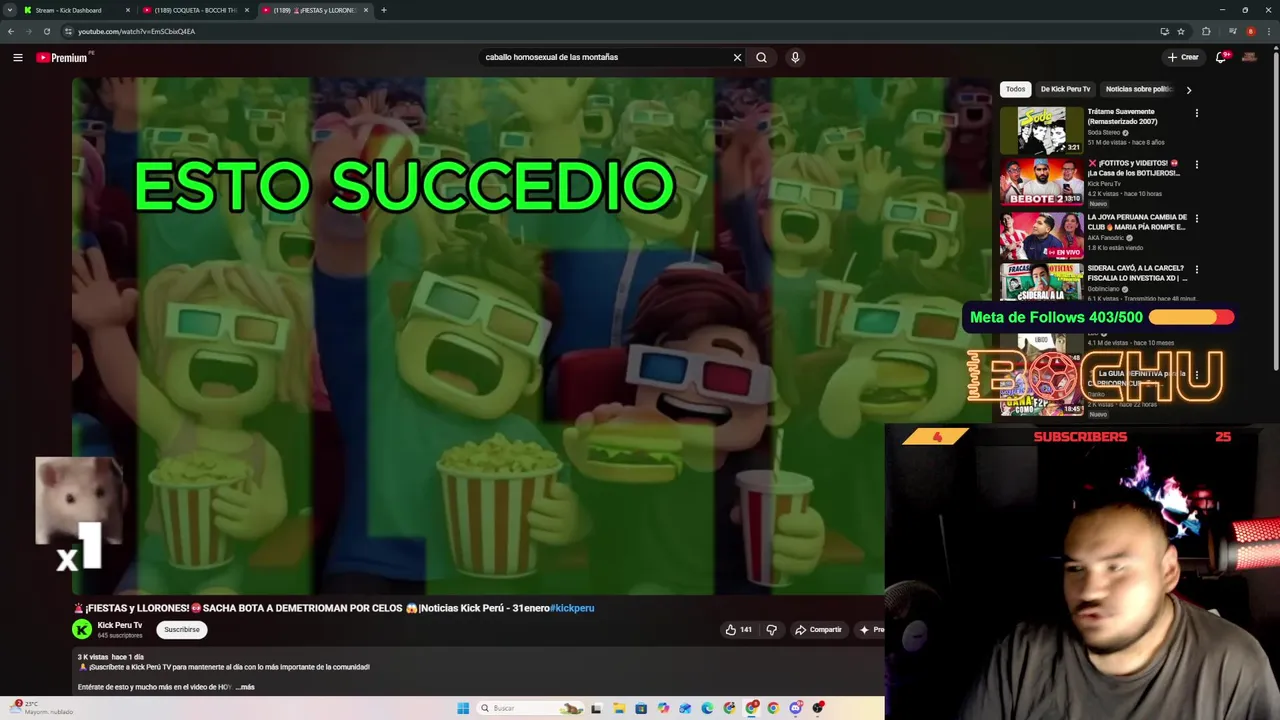Image resolution: width=1280 pixels, height=720 pixels.
Task: Open the Chrome profile avatar
Action: click(1251, 31)
